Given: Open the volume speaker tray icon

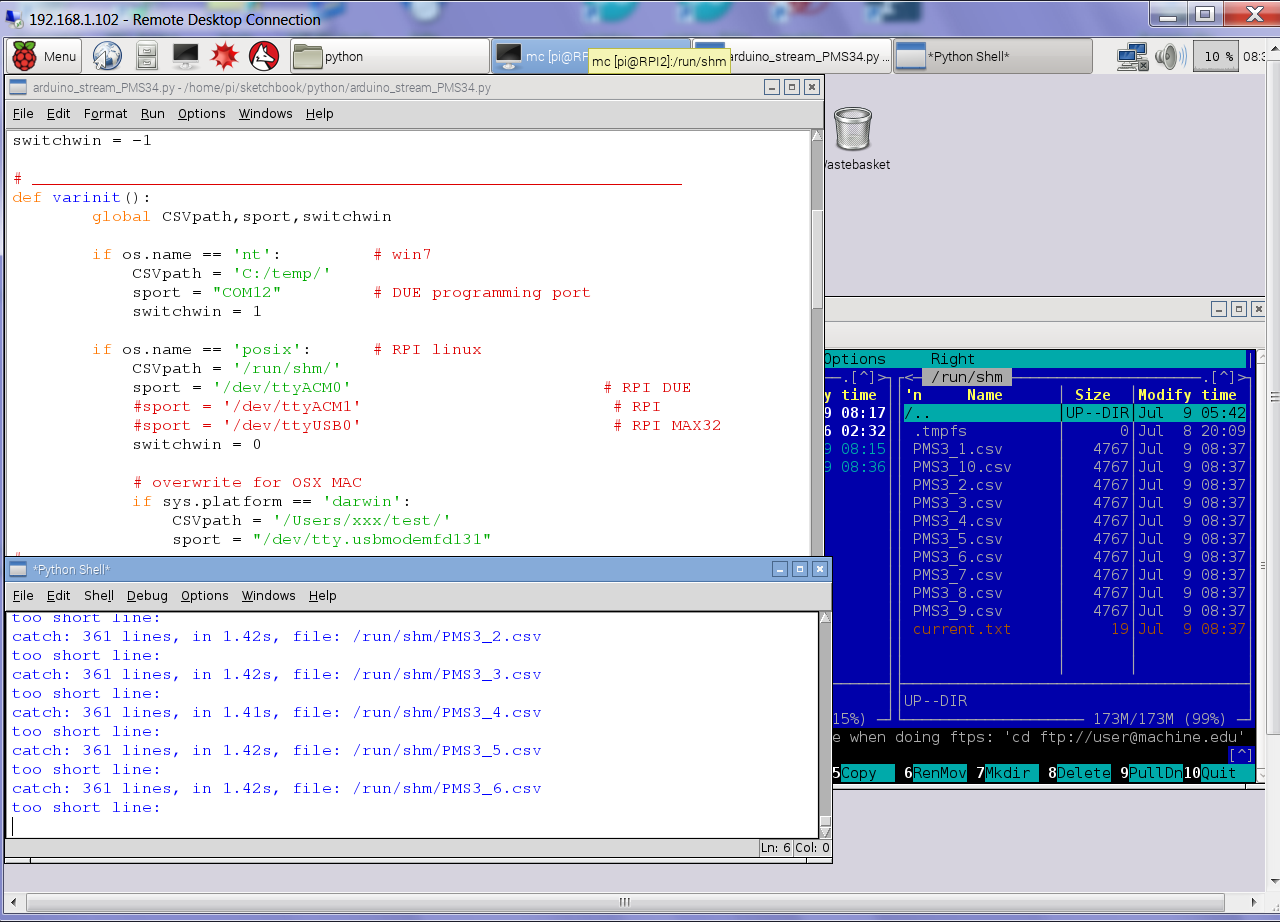Looking at the screenshot, I should [x=1168, y=56].
